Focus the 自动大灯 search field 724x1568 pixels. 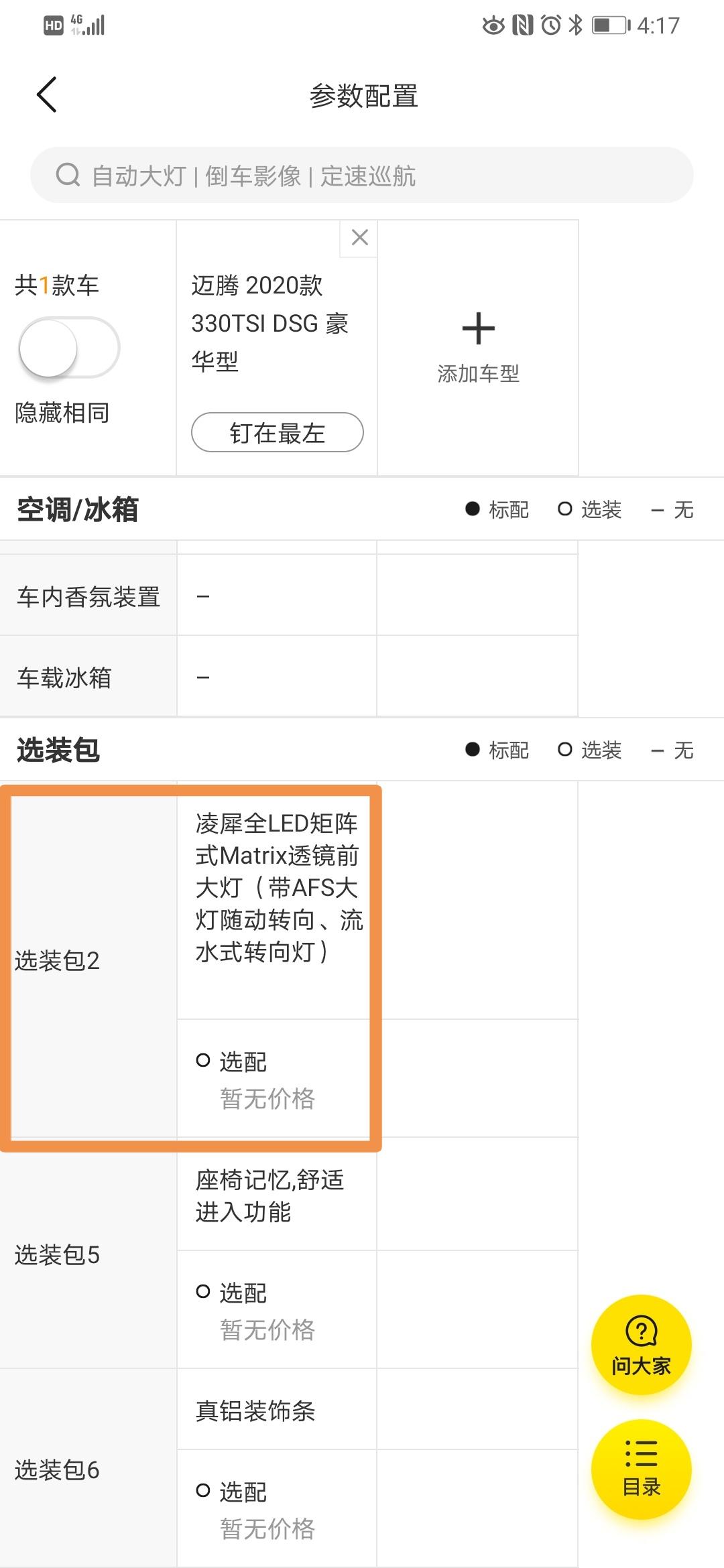(362, 176)
